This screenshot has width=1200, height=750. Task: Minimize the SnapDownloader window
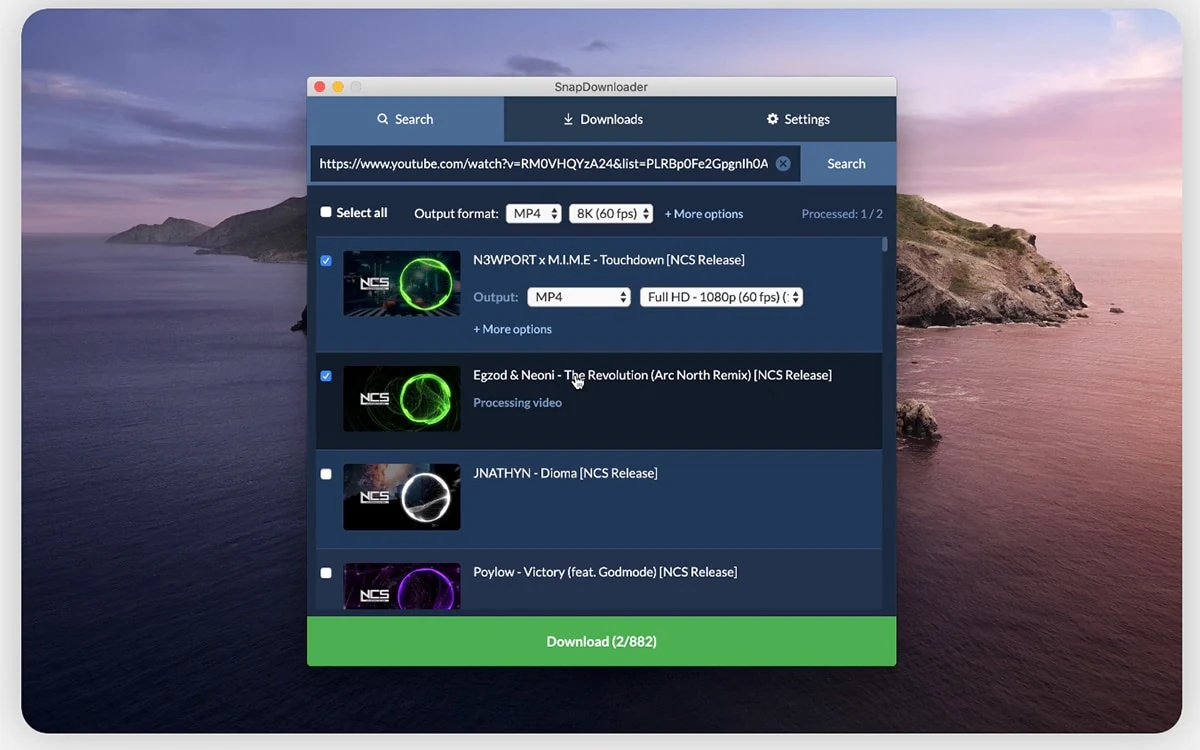click(x=338, y=87)
